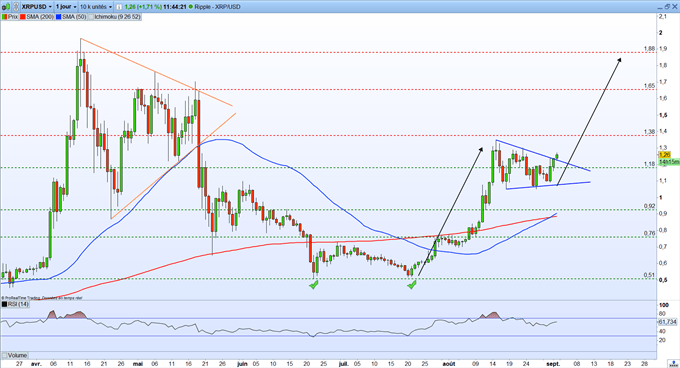Toggle the Ichimoku (9 26 52) indicator
This screenshot has width=680, height=368.
(115, 17)
